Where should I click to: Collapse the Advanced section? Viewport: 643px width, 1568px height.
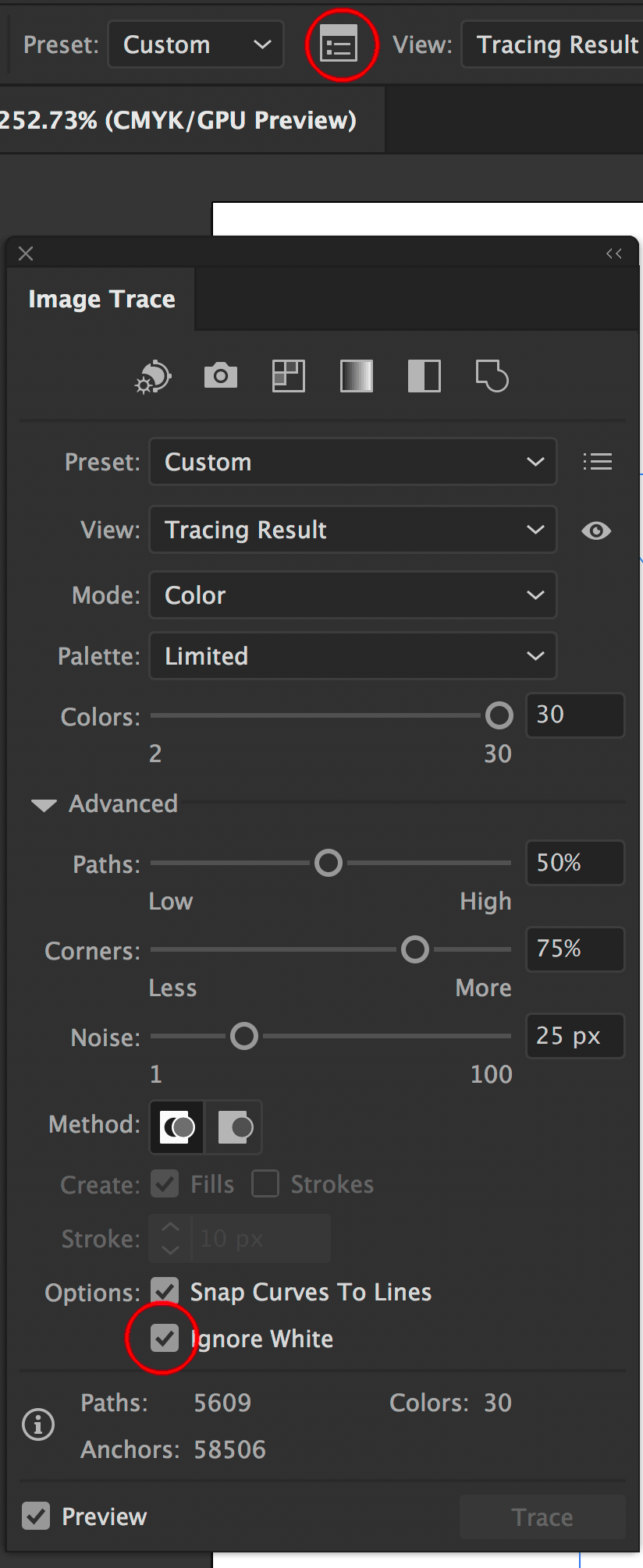pyautogui.click(x=44, y=804)
